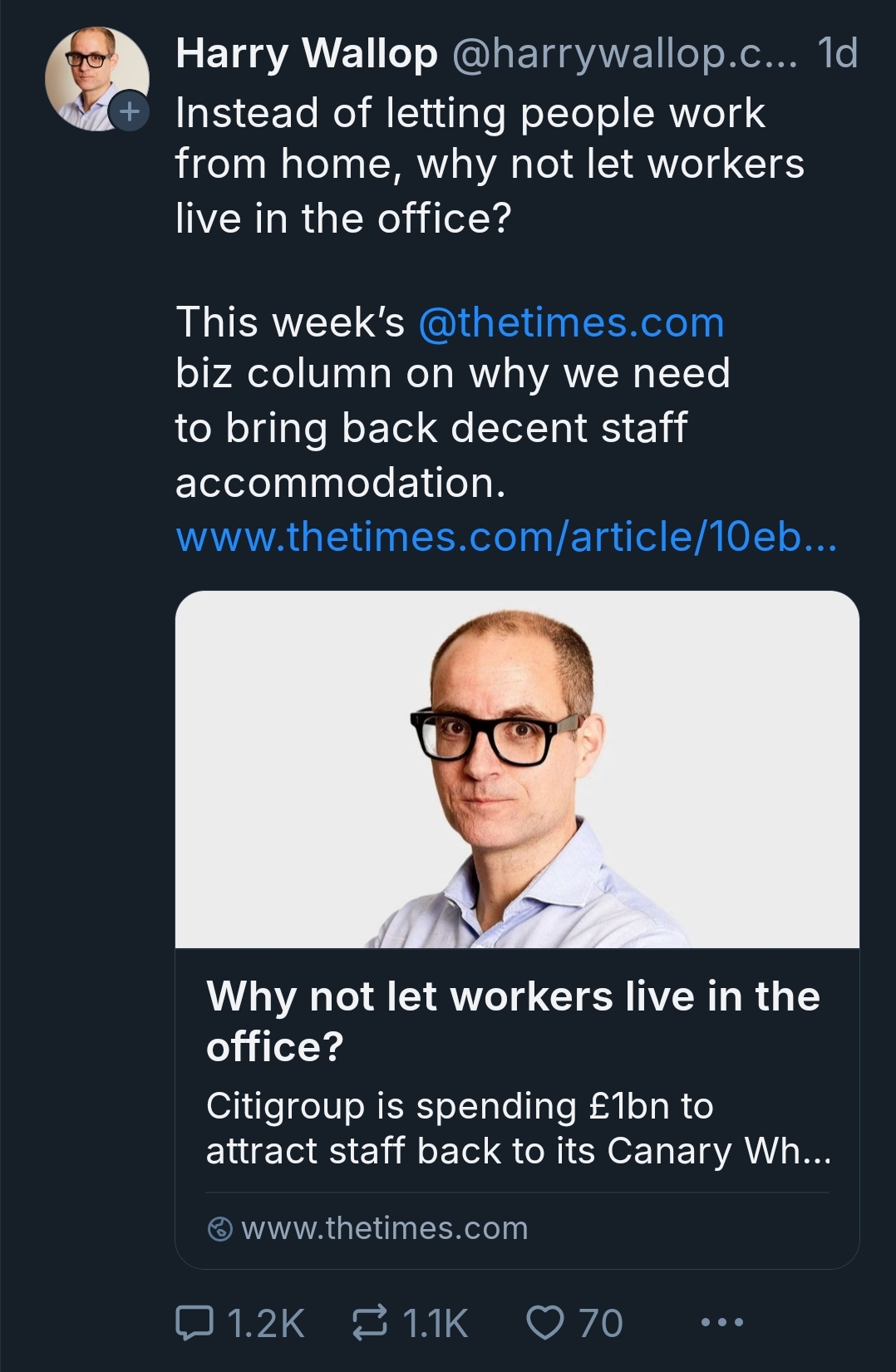Tap the @harrywallop handle
The image size is (896, 1372).
tap(624, 54)
